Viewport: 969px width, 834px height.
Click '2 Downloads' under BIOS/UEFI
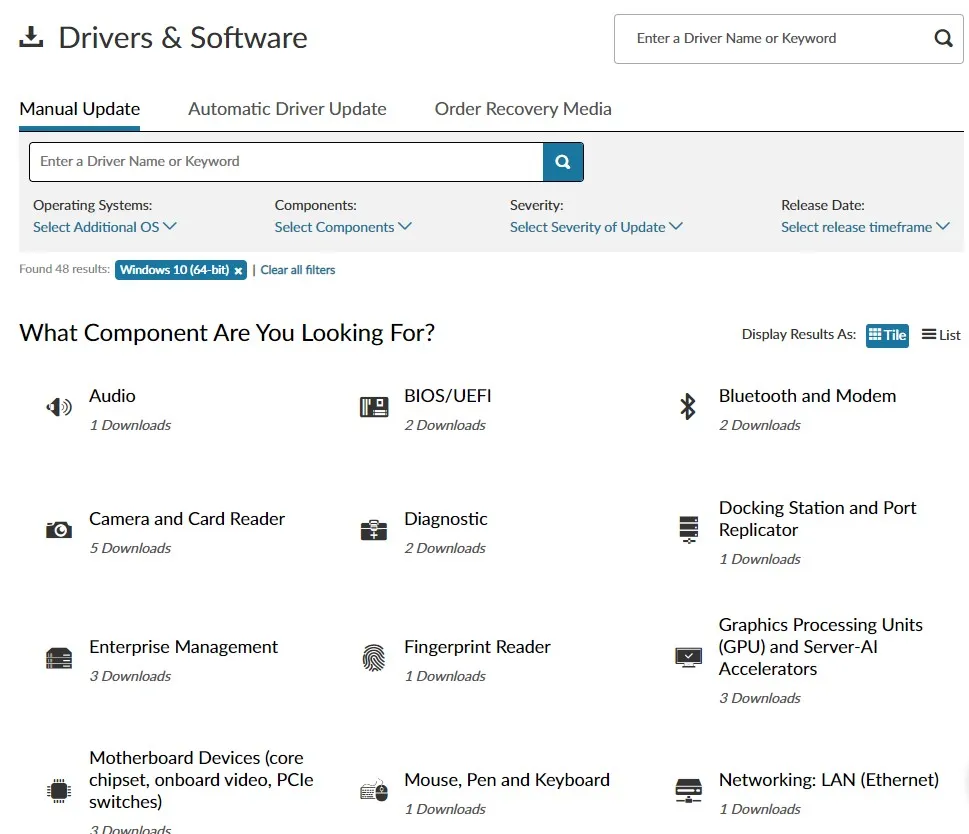[x=445, y=426]
